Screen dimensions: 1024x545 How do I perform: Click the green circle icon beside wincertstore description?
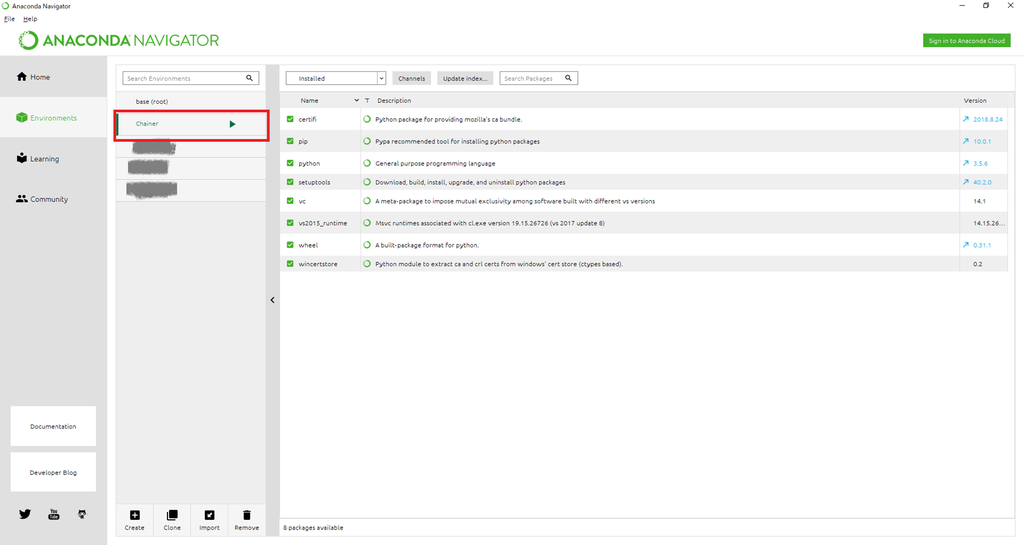click(x=367, y=264)
